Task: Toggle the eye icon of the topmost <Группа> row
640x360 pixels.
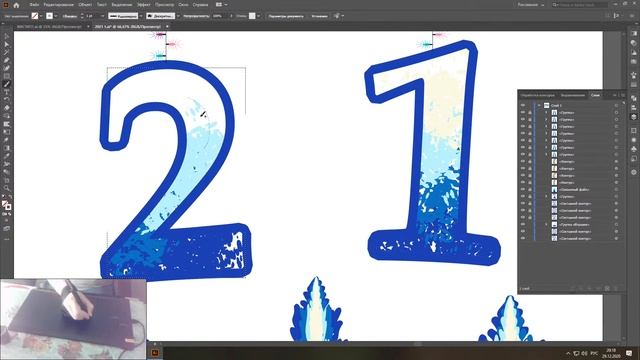Action: (523, 112)
